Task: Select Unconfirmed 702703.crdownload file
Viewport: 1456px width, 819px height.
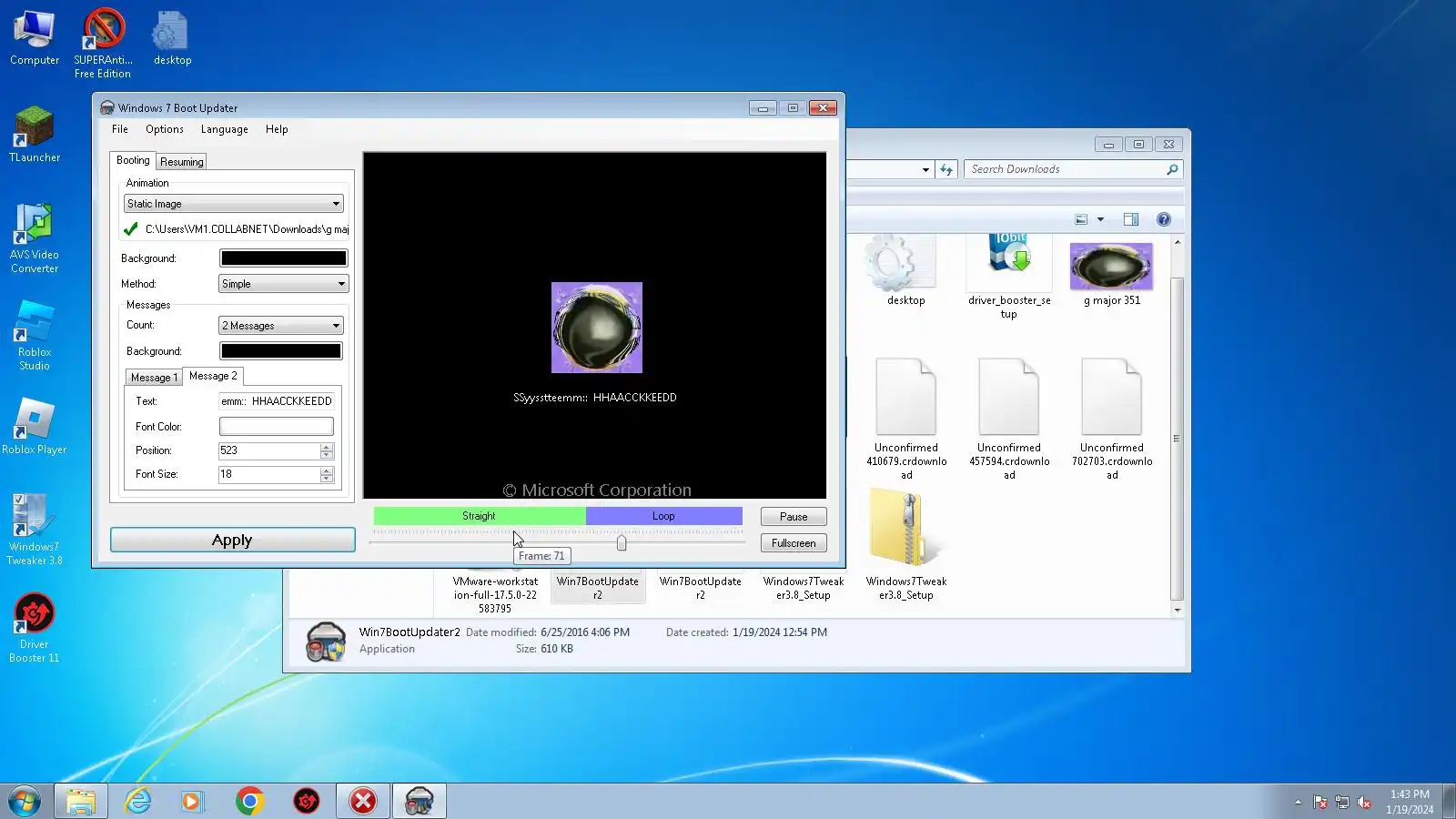Action: [x=1111, y=419]
